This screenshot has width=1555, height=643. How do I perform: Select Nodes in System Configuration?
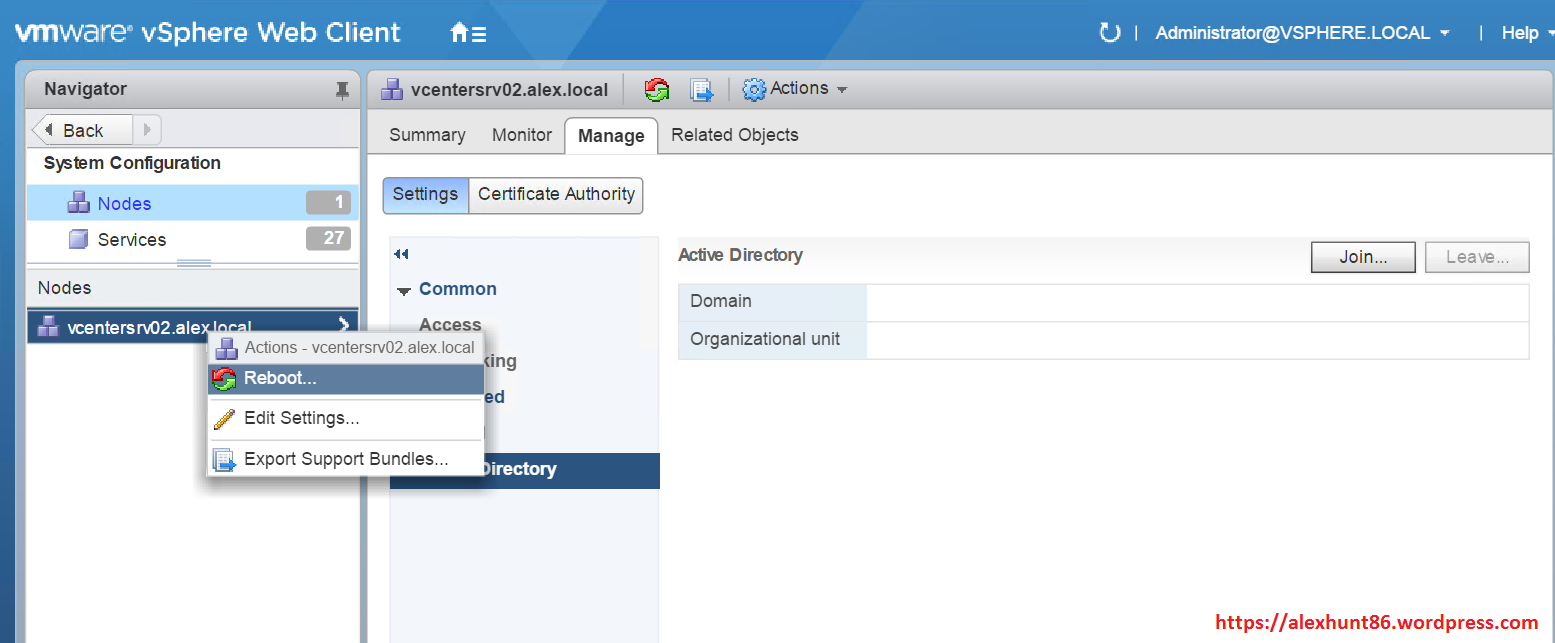(x=124, y=204)
